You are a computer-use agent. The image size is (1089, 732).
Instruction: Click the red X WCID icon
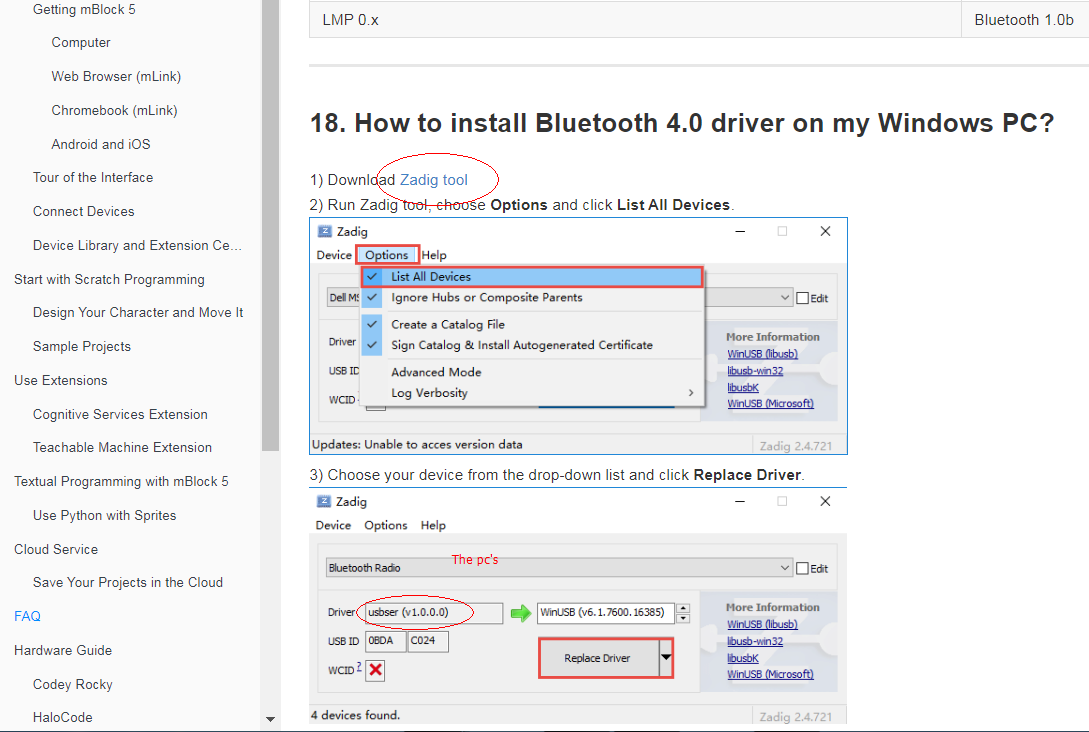pyautogui.click(x=375, y=670)
